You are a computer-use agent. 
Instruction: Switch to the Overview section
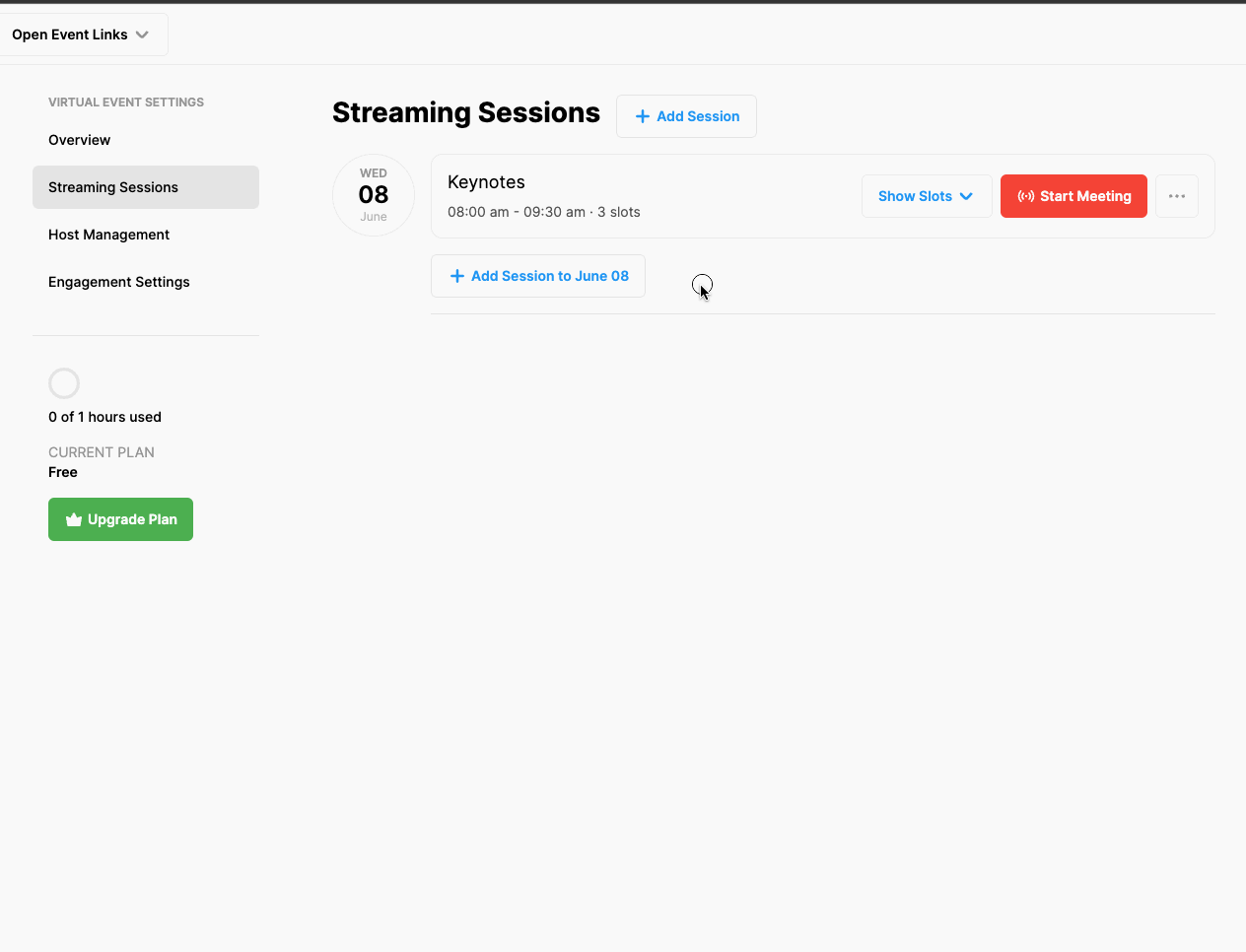[x=79, y=140]
